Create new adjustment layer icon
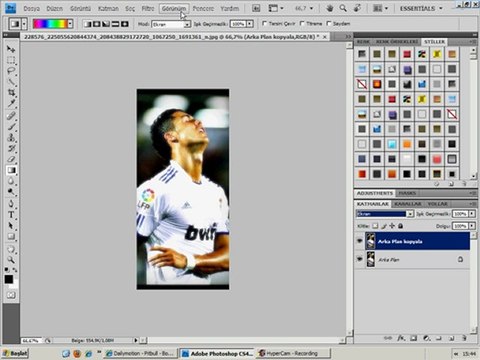 point(426,338)
